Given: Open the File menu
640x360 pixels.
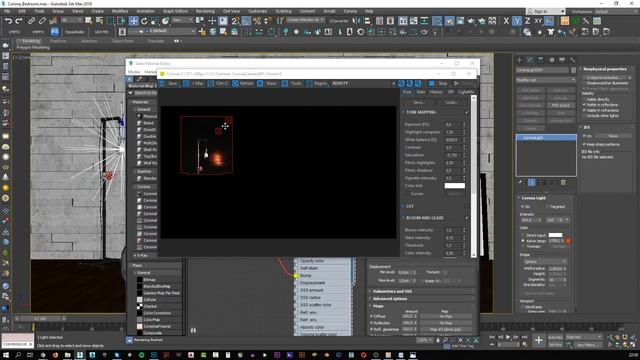Looking at the screenshot, I should pos(7,11).
